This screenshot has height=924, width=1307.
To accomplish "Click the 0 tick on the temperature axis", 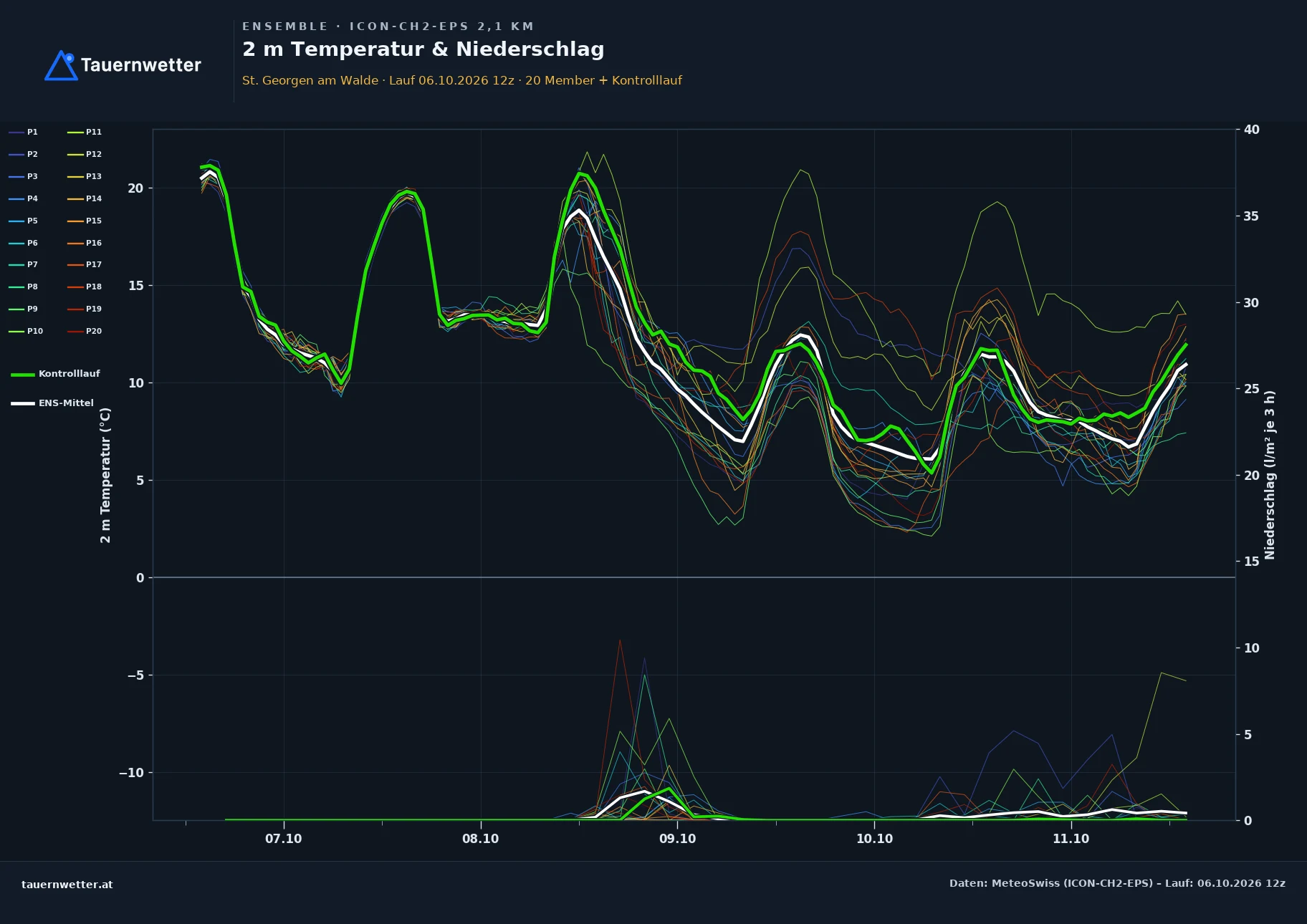I will coord(140,578).
